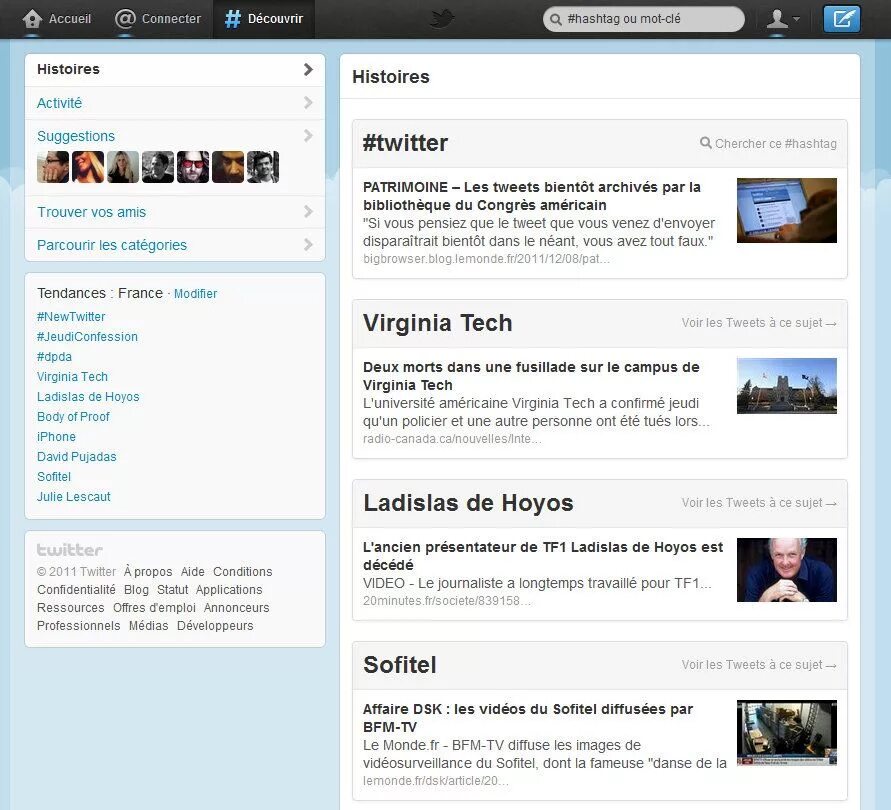The image size is (891, 810).
Task: Select the Histoires sidebar tab
Action: (x=175, y=69)
